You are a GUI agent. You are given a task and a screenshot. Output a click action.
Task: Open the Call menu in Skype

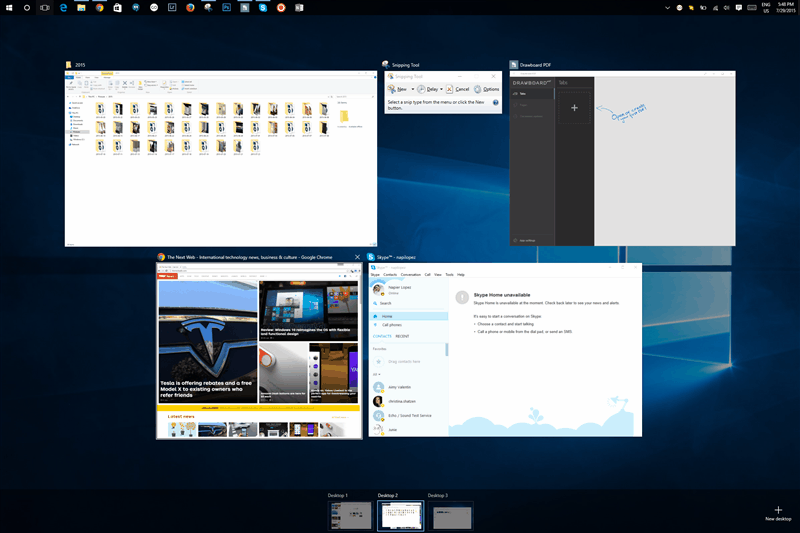[428, 274]
